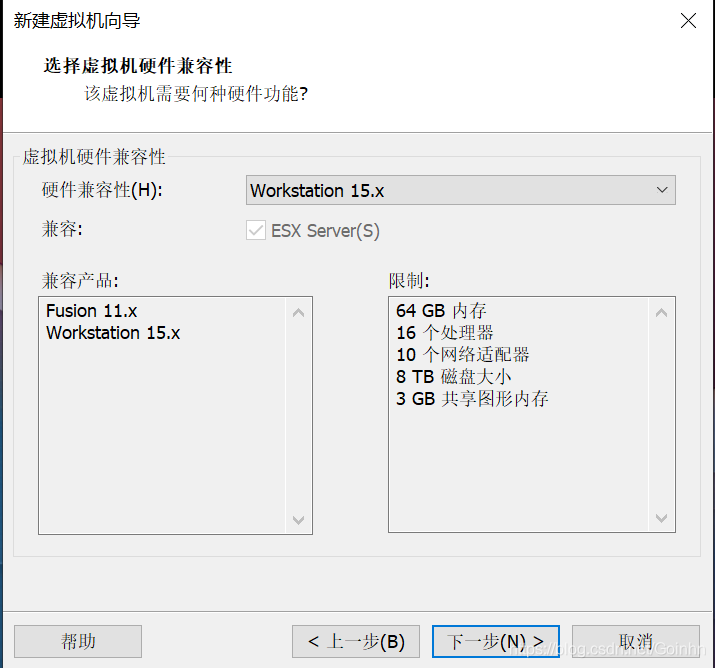
Task: Click the up arrow of limitations list scrollbar
Action: pos(661,313)
